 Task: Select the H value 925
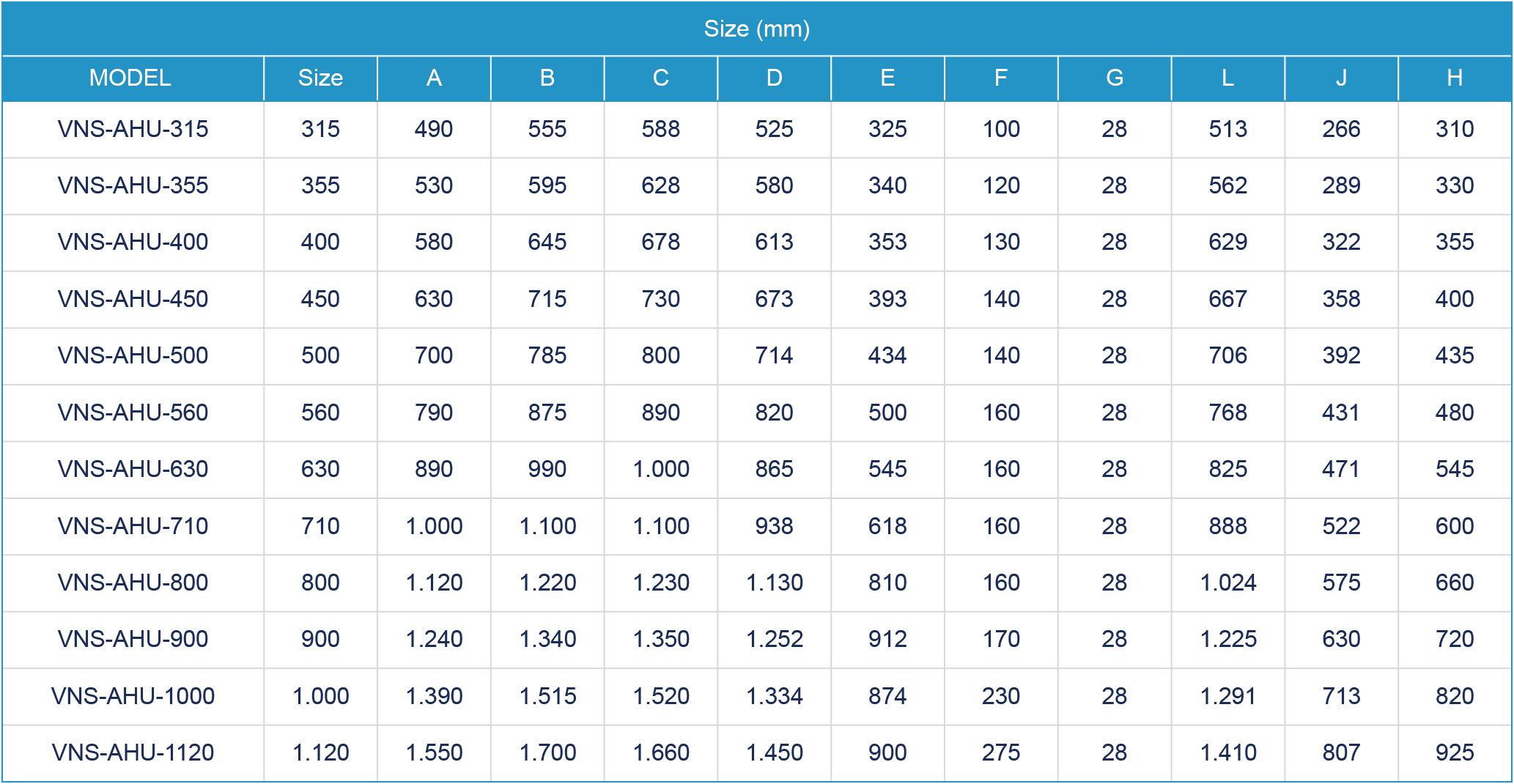pos(1455,752)
